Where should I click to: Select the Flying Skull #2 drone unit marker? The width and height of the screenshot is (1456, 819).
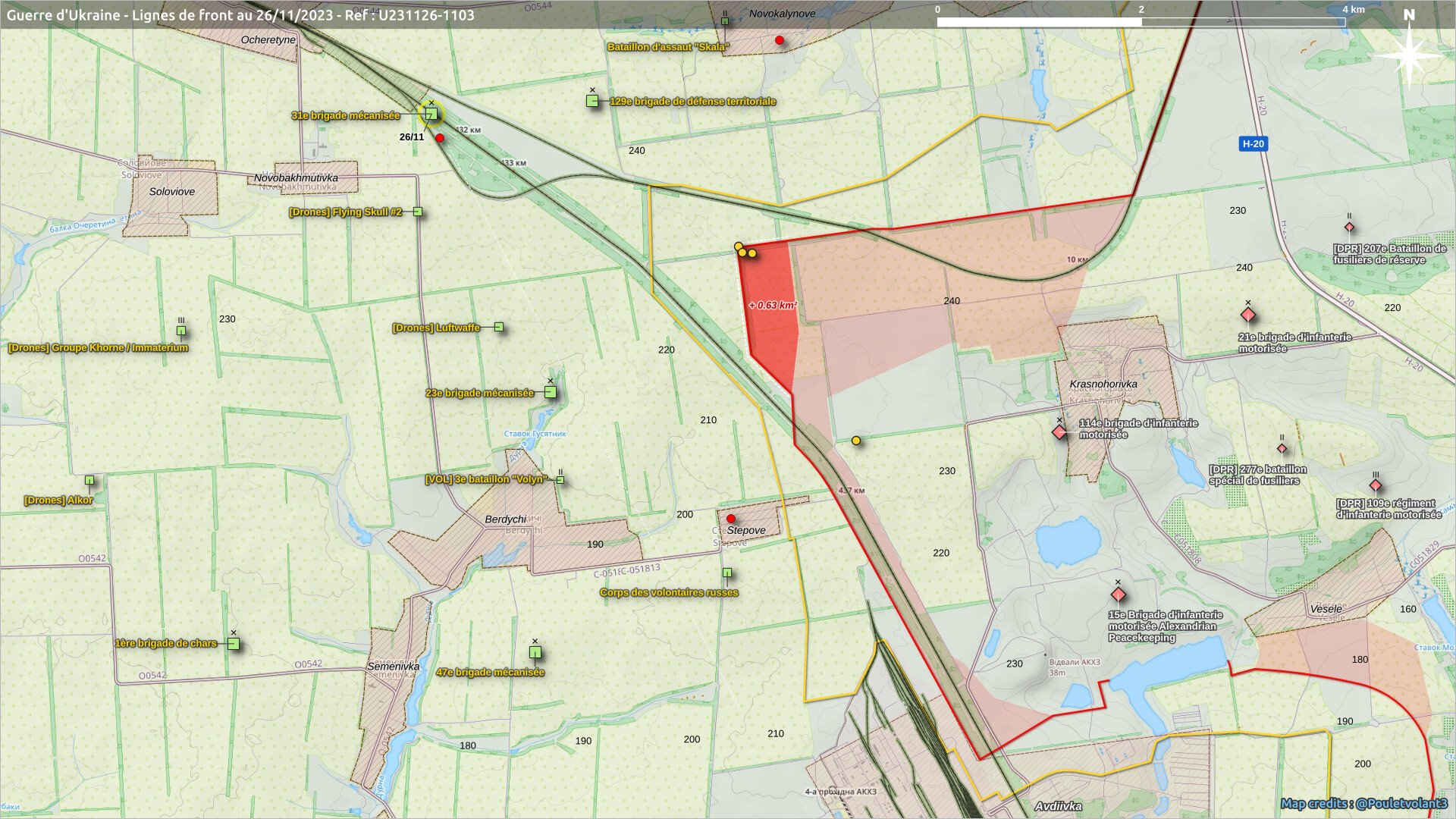point(417,212)
